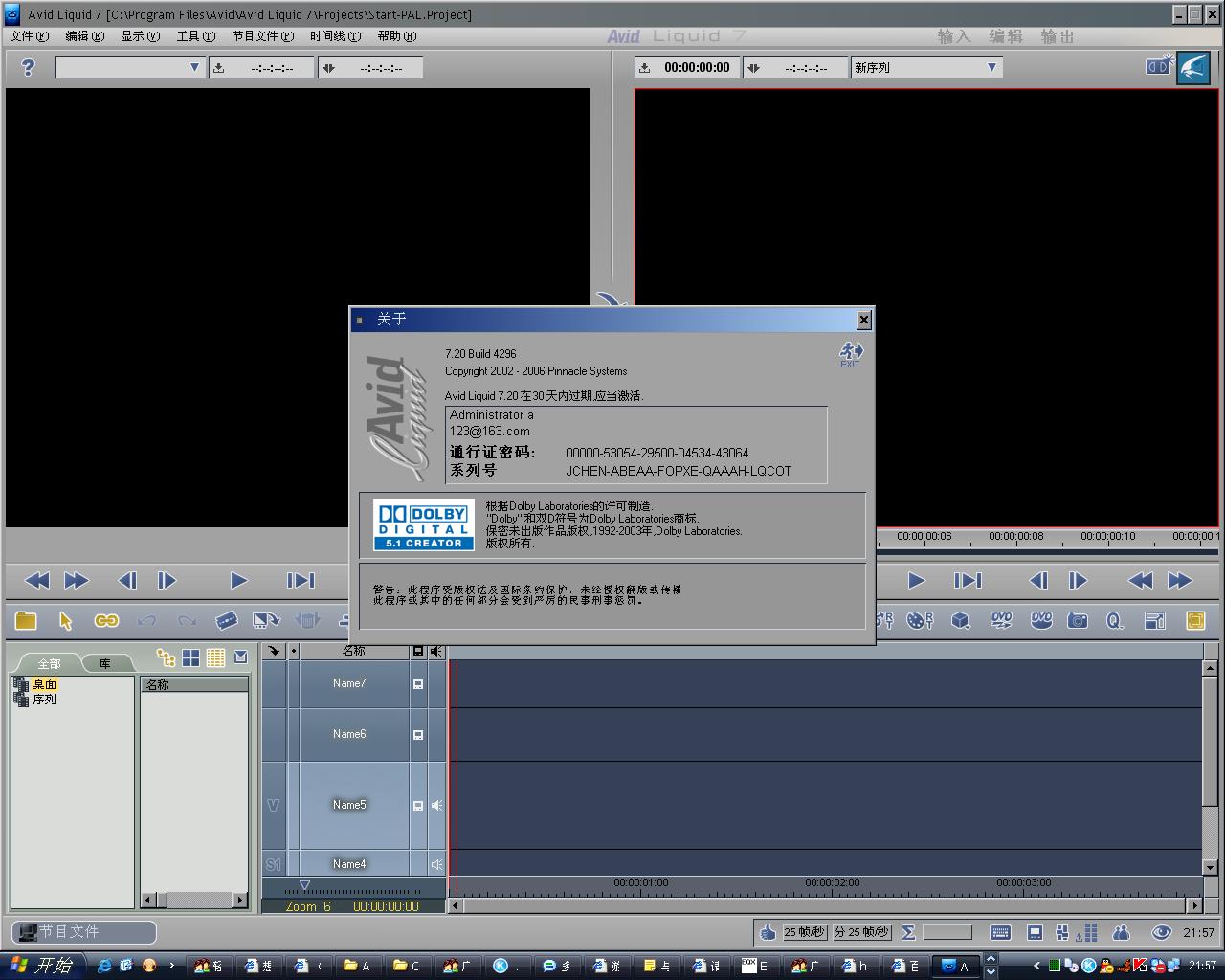Click the two-people users icon in status bar
The height and width of the screenshot is (980, 1225).
coord(1122,932)
